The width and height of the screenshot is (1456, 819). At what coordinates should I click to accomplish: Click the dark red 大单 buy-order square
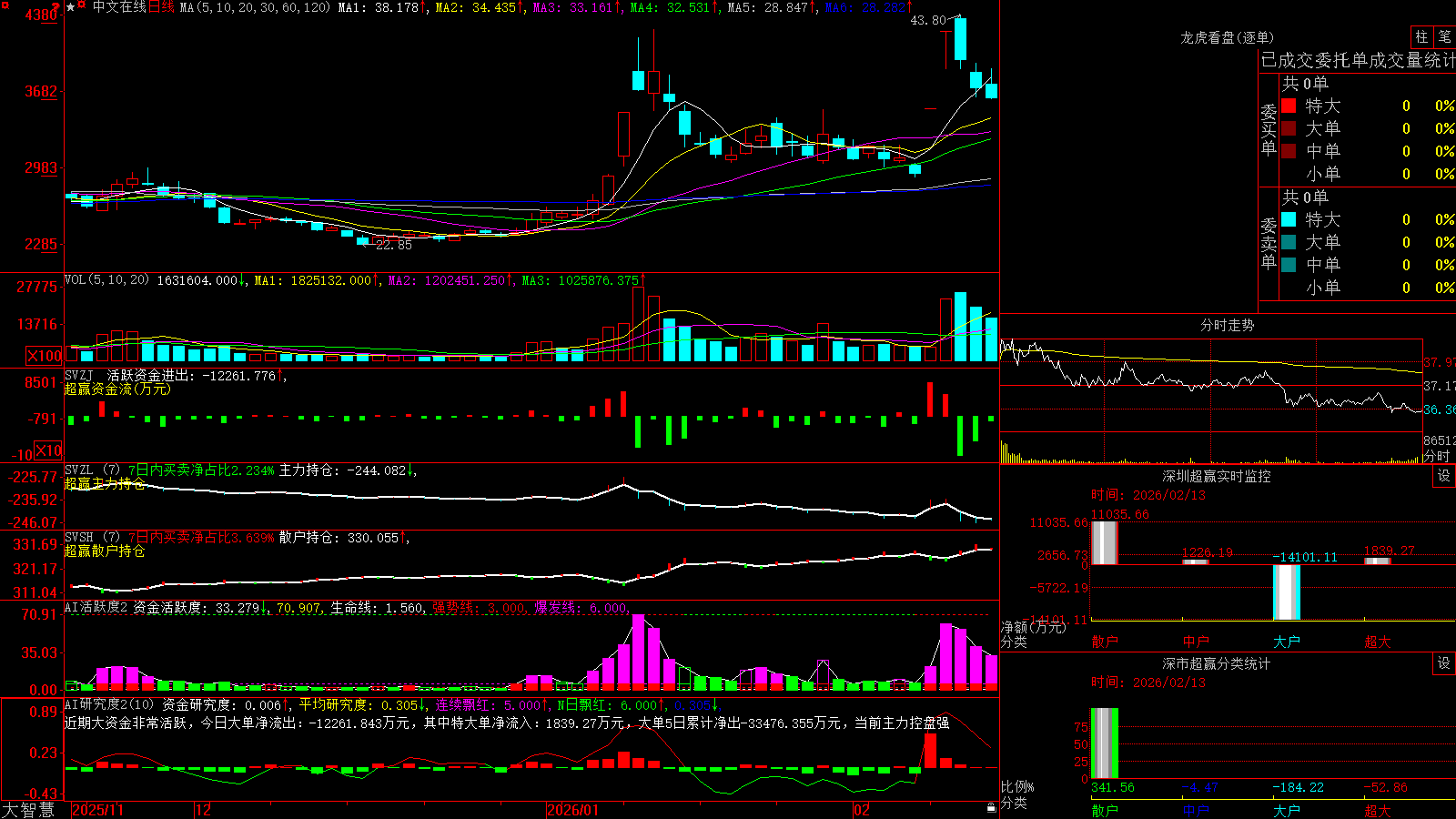[1289, 128]
